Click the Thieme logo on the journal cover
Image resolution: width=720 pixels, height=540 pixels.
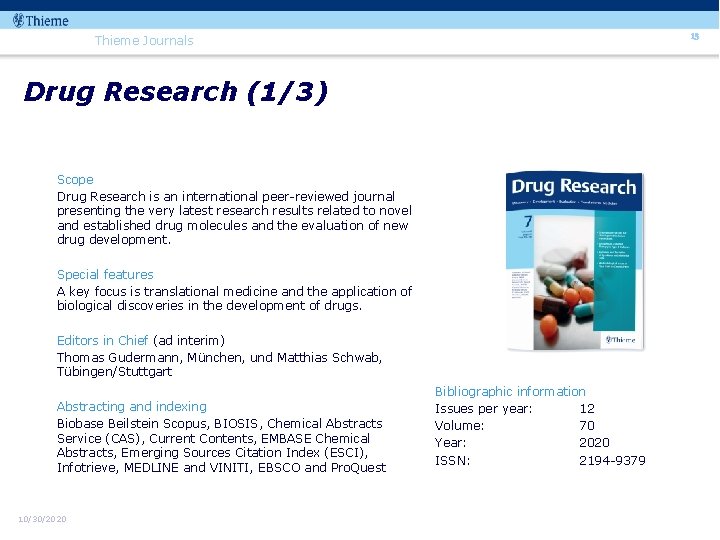pyautogui.click(x=620, y=340)
